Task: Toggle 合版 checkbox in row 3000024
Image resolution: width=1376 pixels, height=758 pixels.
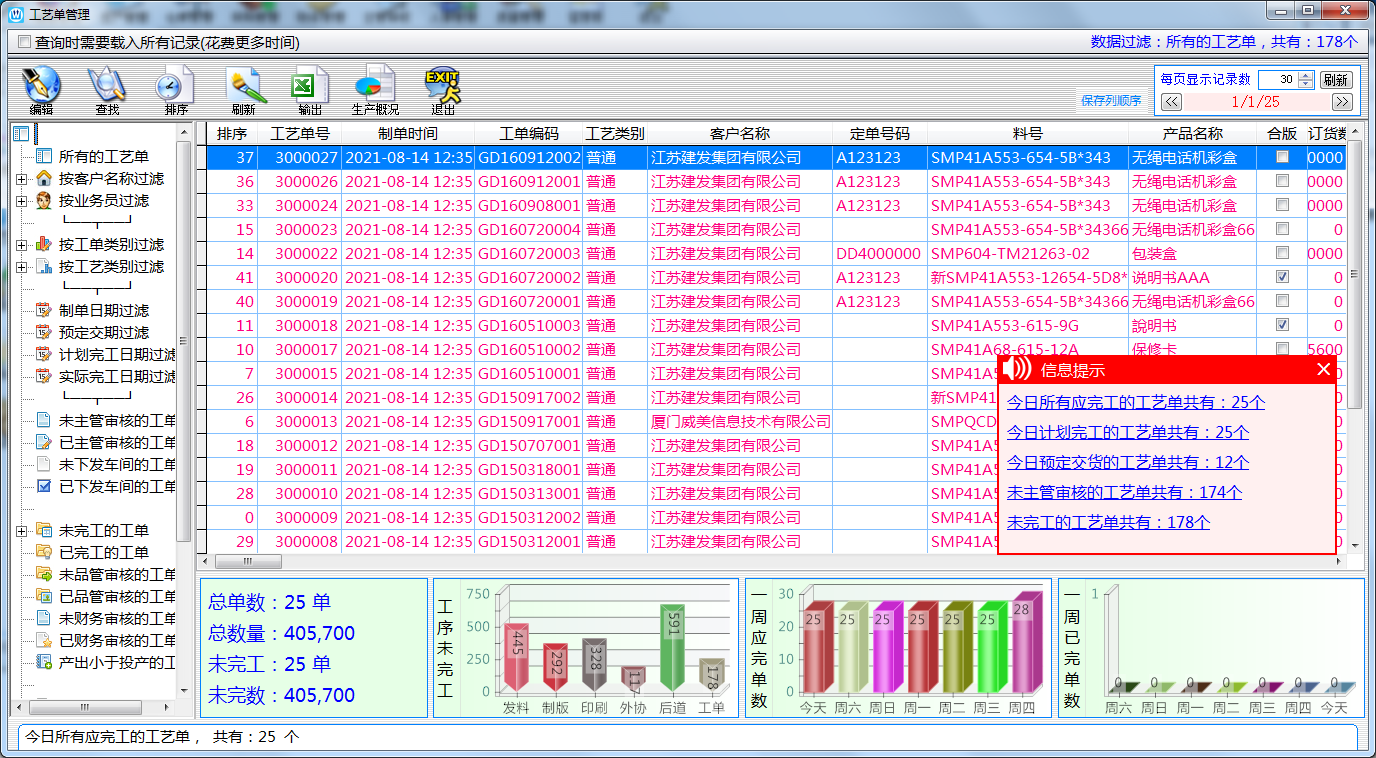Action: click(x=1282, y=205)
